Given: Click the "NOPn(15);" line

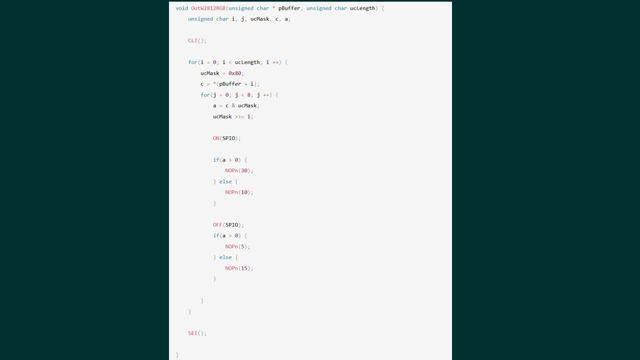Looking at the screenshot, I should [x=239, y=268].
